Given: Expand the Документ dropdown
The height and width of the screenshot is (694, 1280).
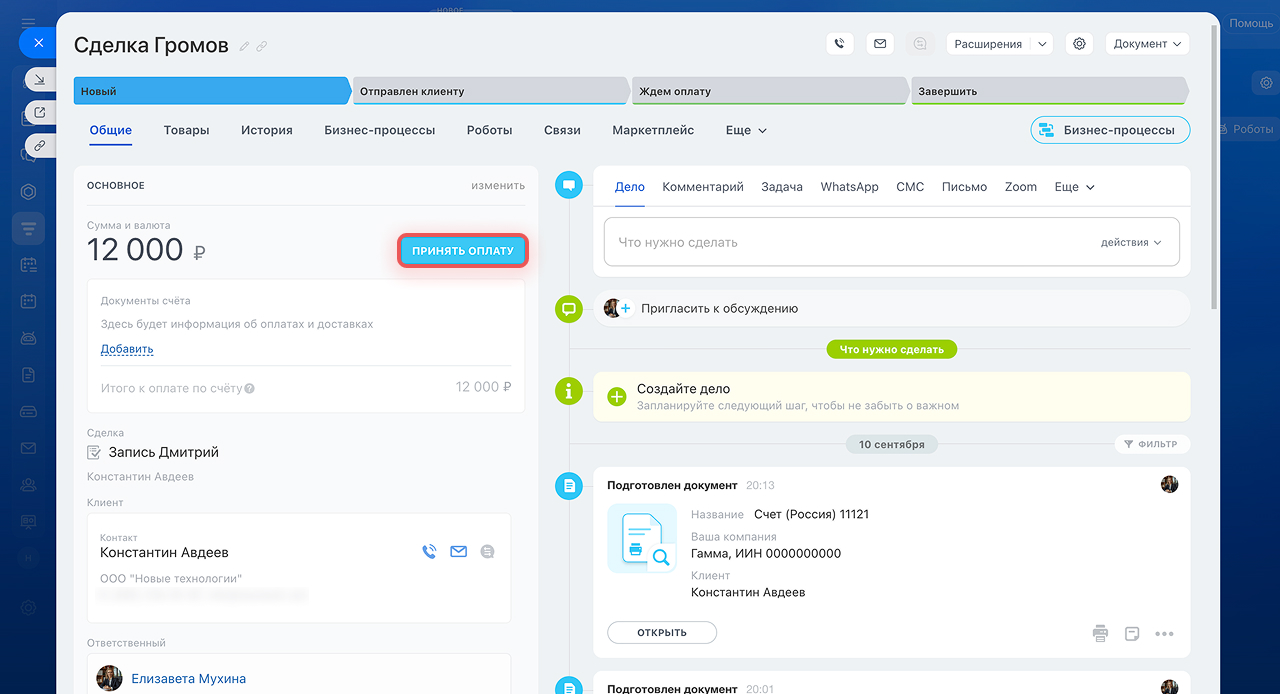Looking at the screenshot, I should (1147, 44).
